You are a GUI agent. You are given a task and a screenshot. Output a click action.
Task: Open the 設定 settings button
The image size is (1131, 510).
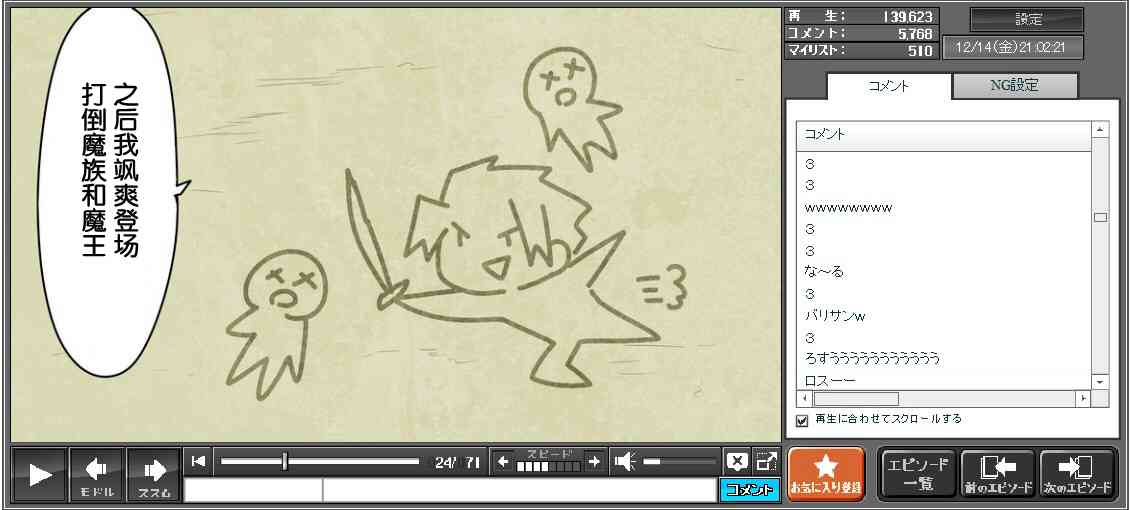tap(1027, 19)
